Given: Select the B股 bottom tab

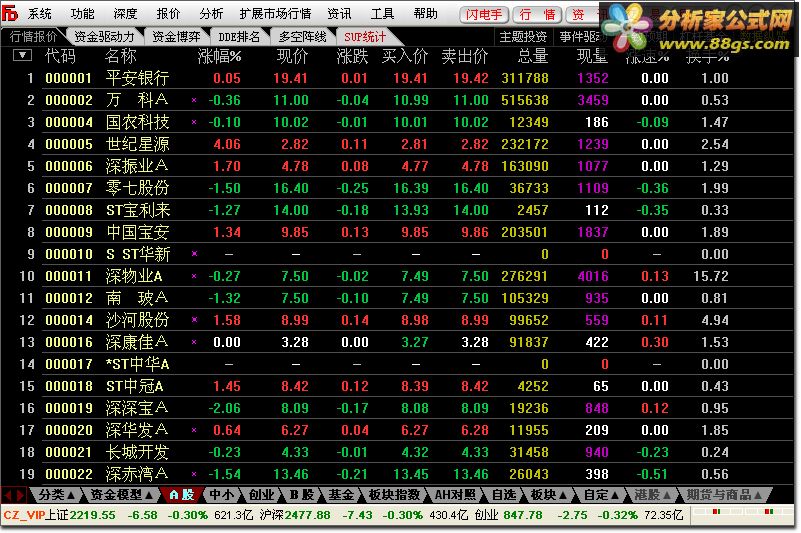Looking at the screenshot, I should tap(301, 495).
